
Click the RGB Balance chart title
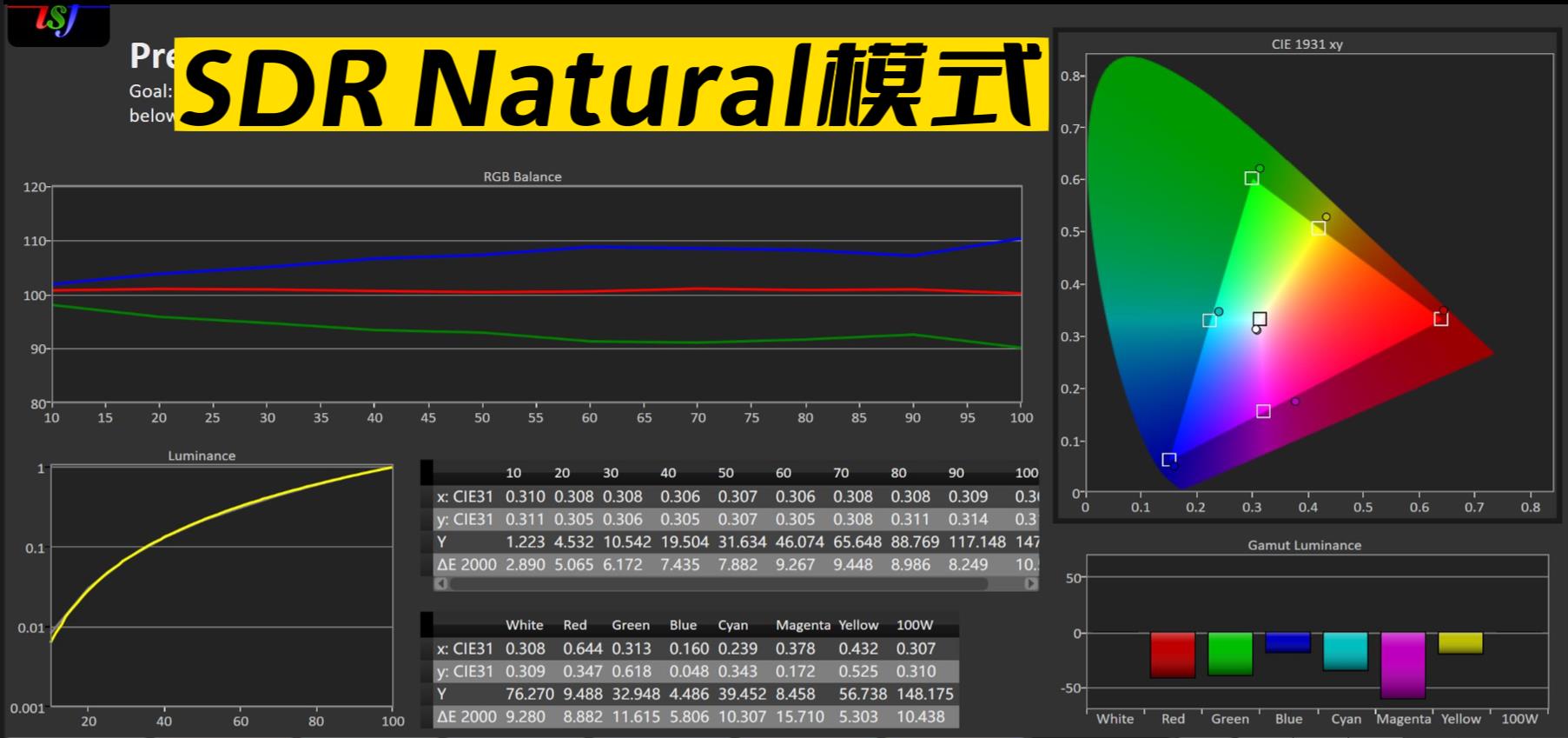(522, 176)
